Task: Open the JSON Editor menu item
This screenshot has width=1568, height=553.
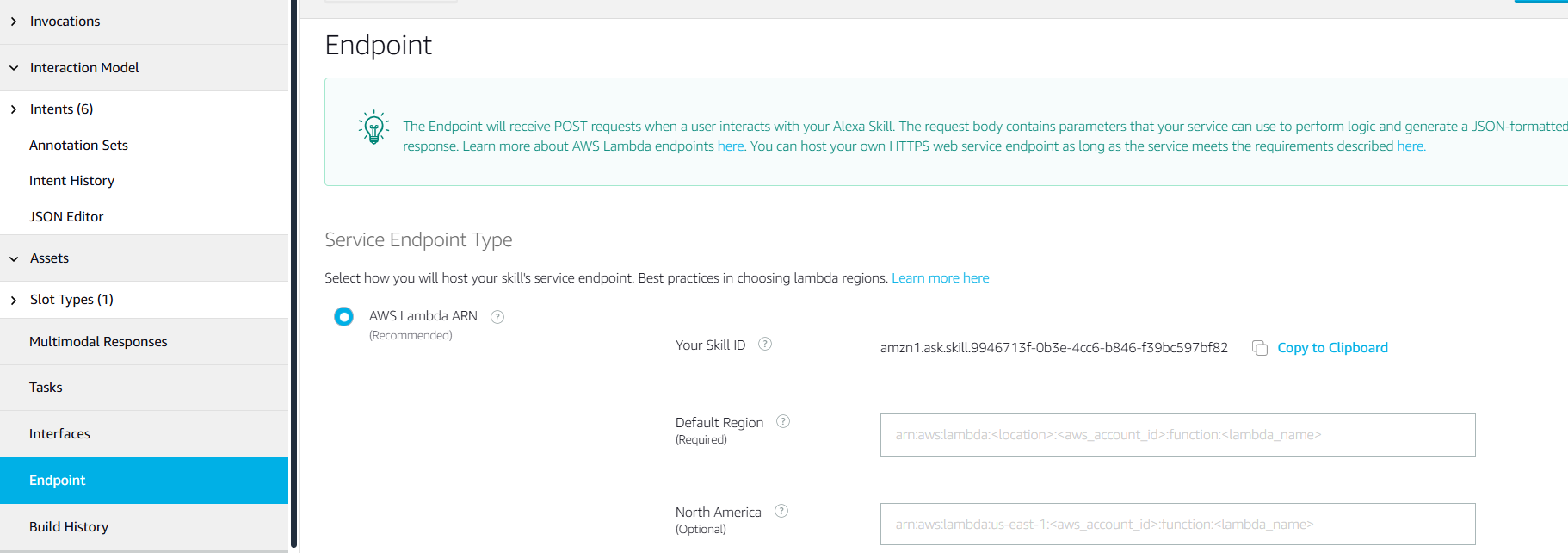Action: (x=66, y=217)
